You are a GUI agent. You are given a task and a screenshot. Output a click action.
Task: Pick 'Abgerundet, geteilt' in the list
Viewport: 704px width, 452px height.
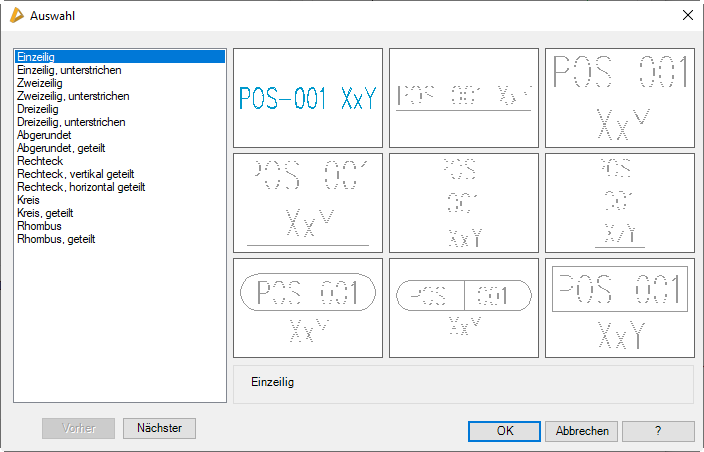pos(60,148)
